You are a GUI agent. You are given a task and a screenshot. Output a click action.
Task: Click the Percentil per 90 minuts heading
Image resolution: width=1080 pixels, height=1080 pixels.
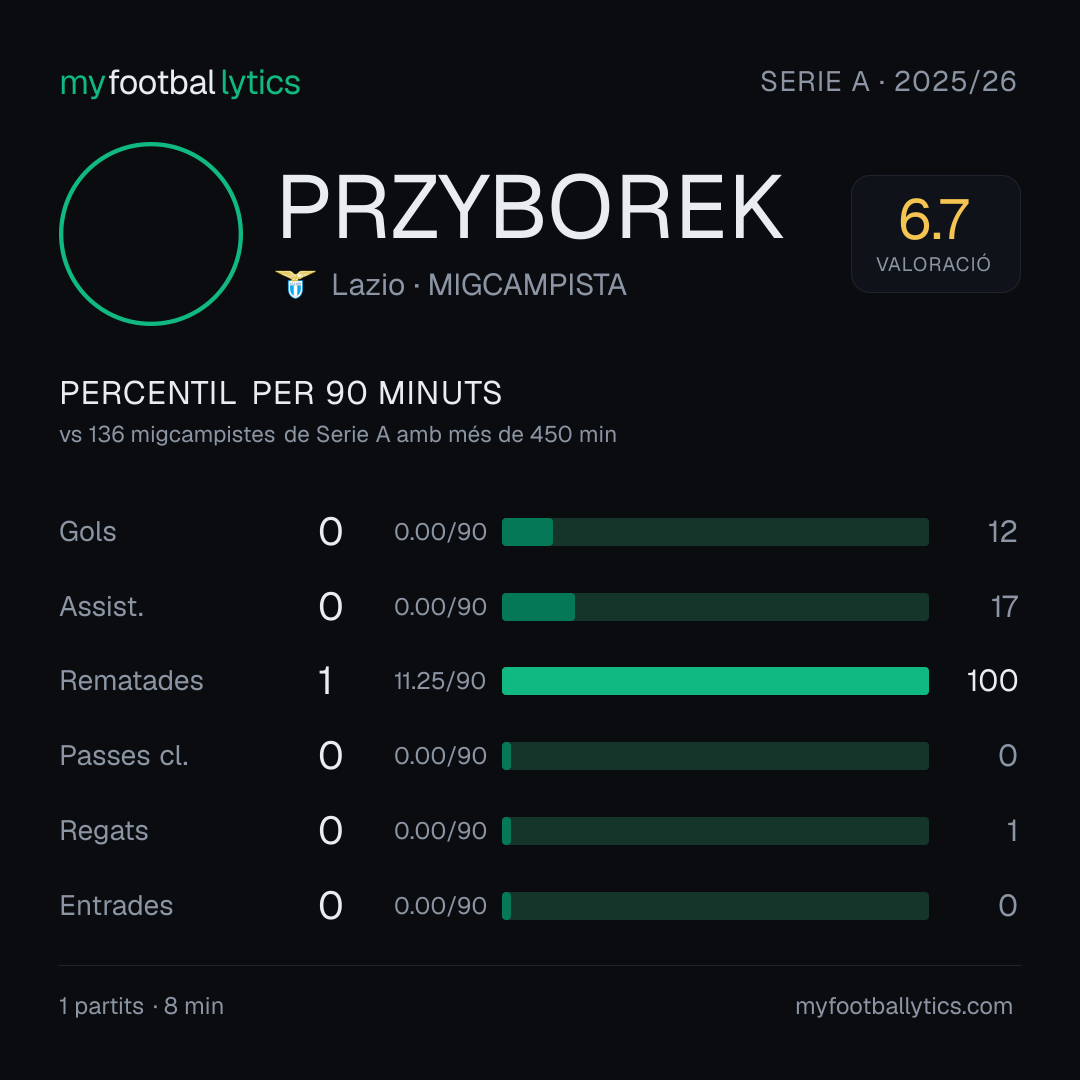click(280, 393)
